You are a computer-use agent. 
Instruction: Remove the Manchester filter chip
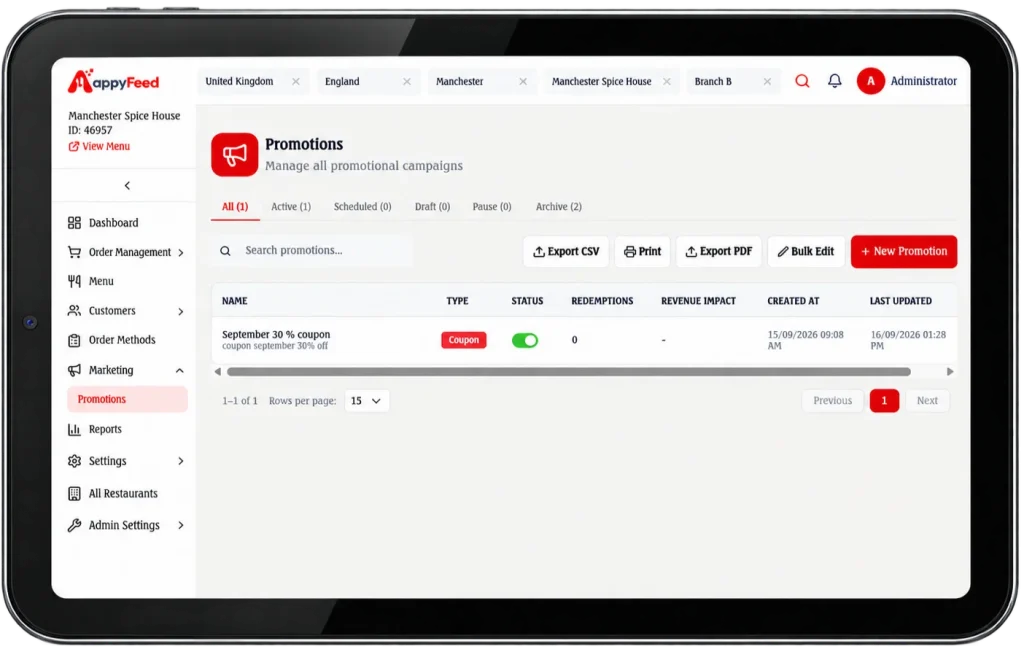(x=523, y=82)
